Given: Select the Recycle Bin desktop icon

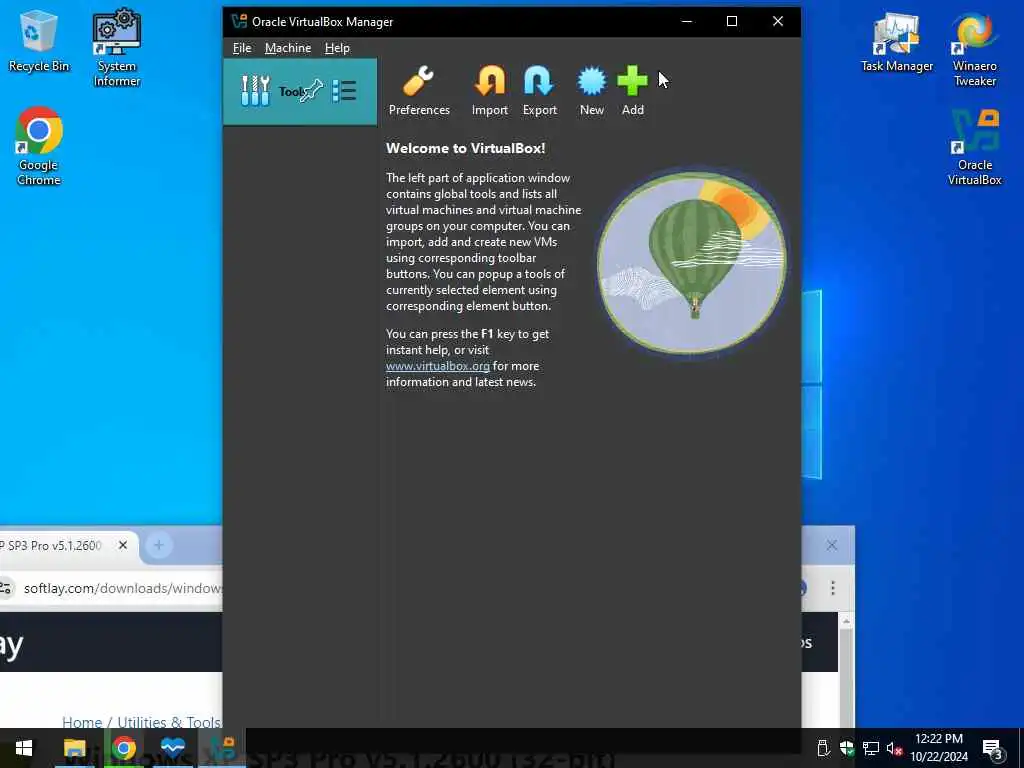Looking at the screenshot, I should coord(39,41).
